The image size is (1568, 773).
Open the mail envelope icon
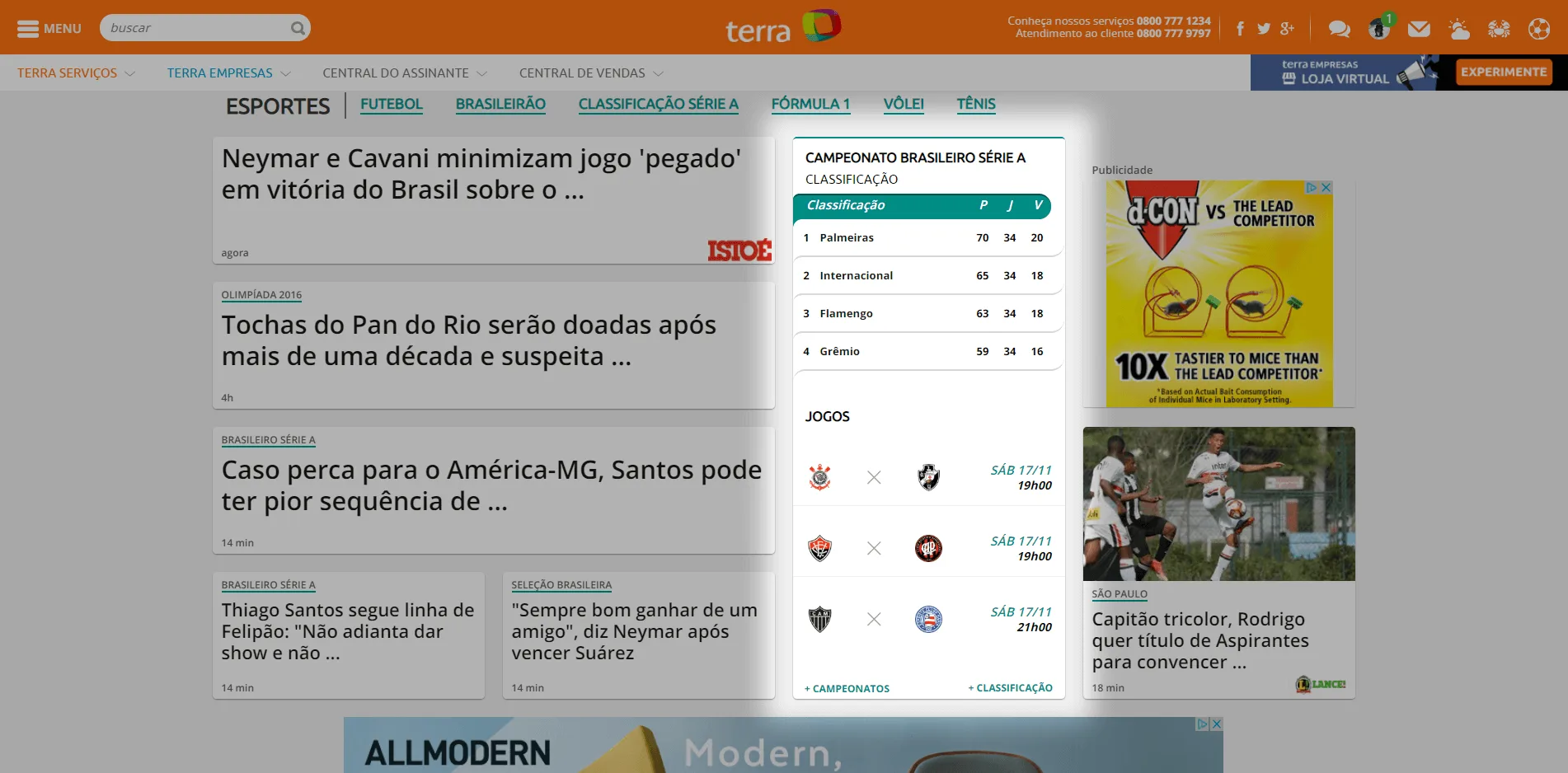[x=1419, y=29]
